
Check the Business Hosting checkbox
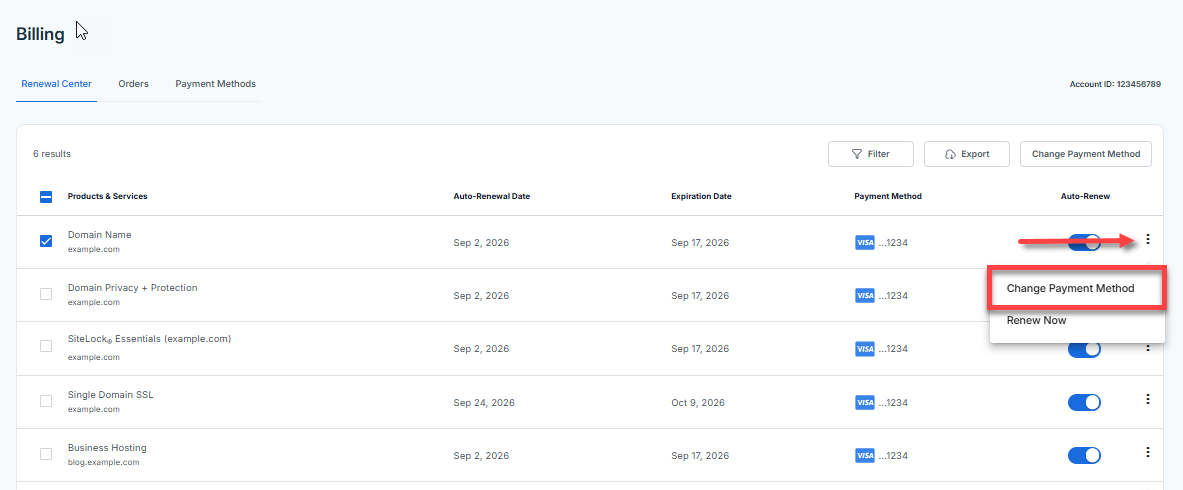click(x=46, y=454)
